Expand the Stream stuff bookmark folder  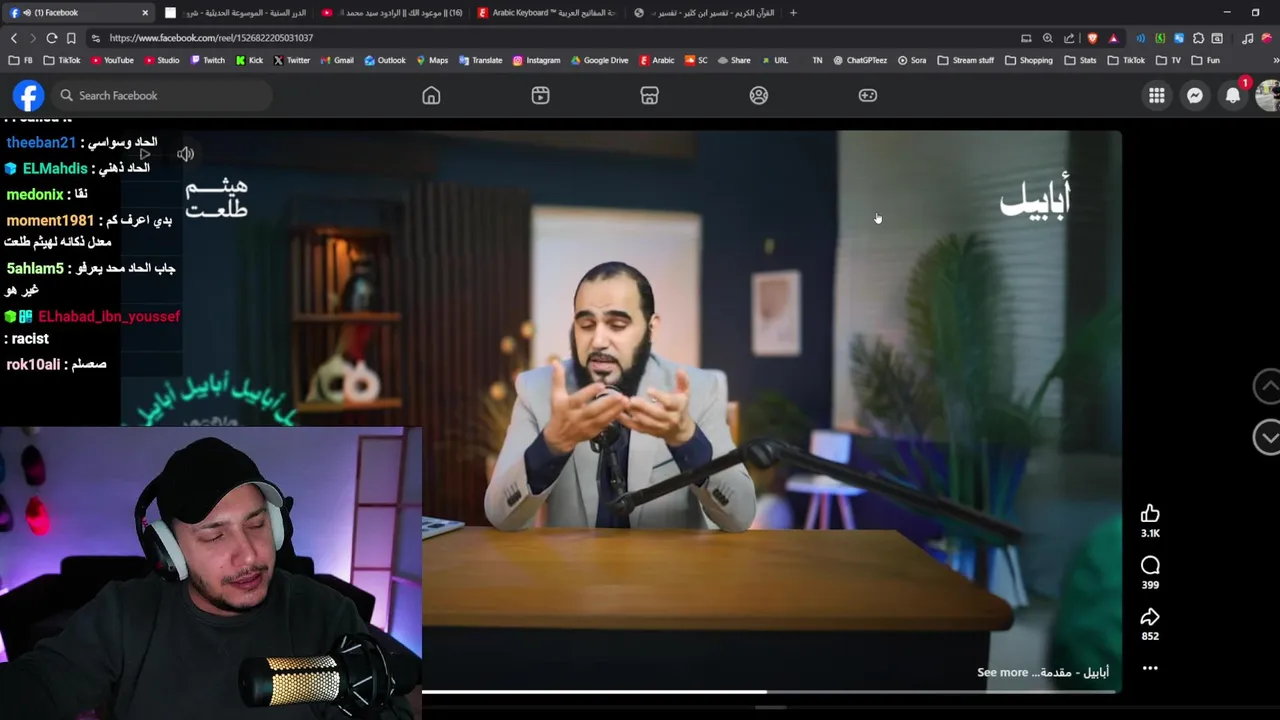[x=965, y=60]
